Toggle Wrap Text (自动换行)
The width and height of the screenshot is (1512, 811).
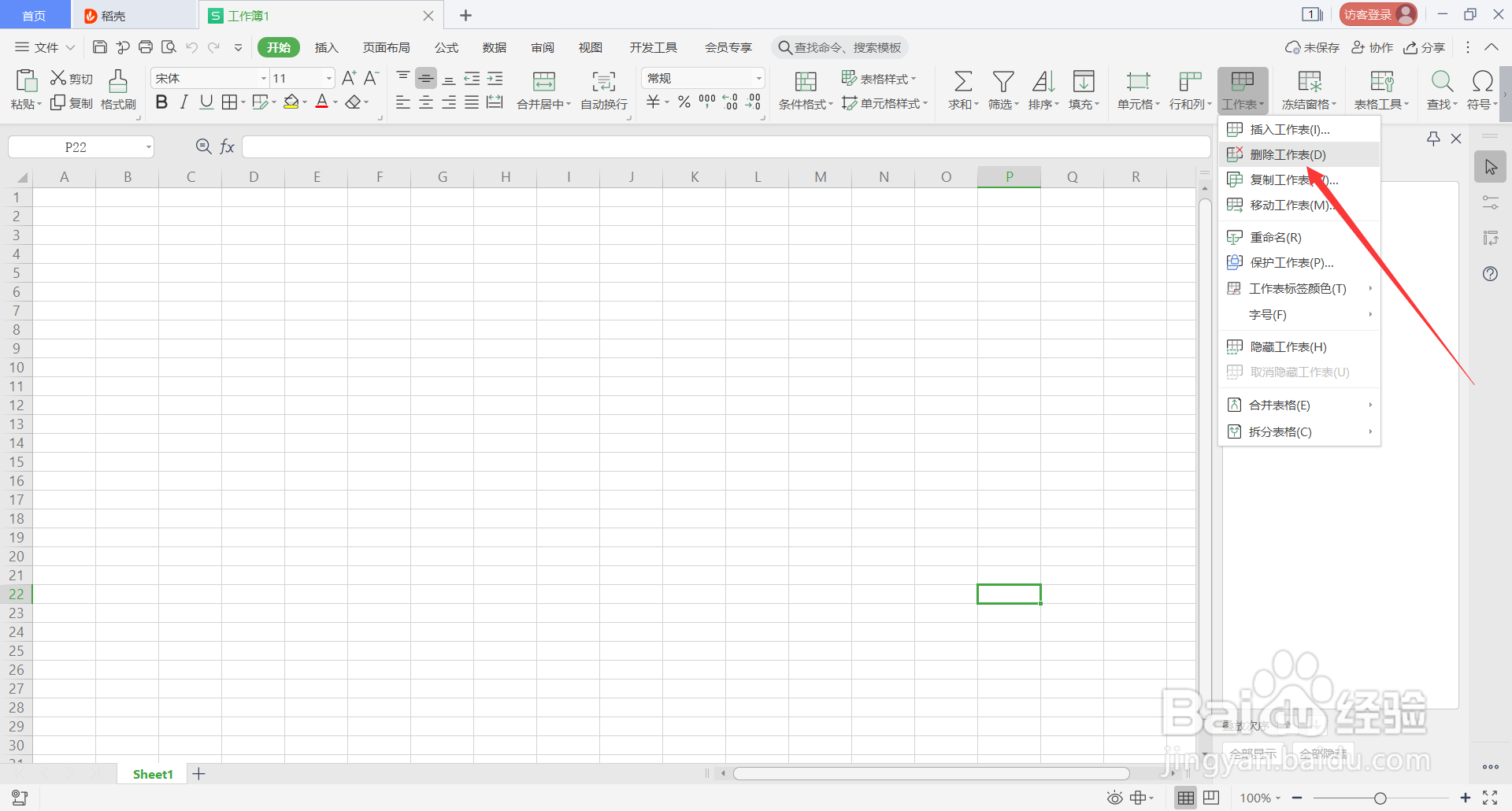604,89
